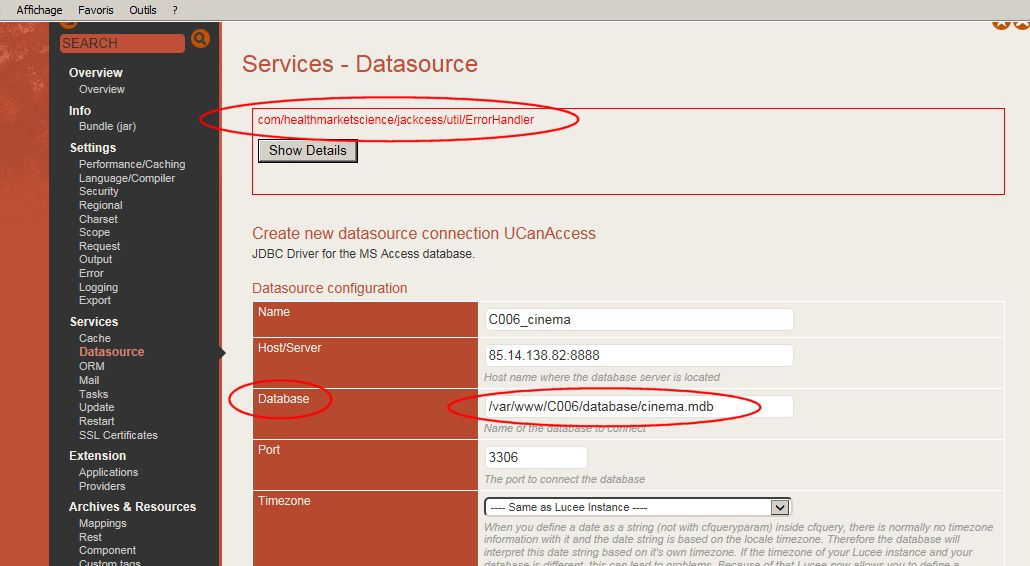The image size is (1030, 566).
Task: Edit the Port field 3306
Action: (x=536, y=458)
